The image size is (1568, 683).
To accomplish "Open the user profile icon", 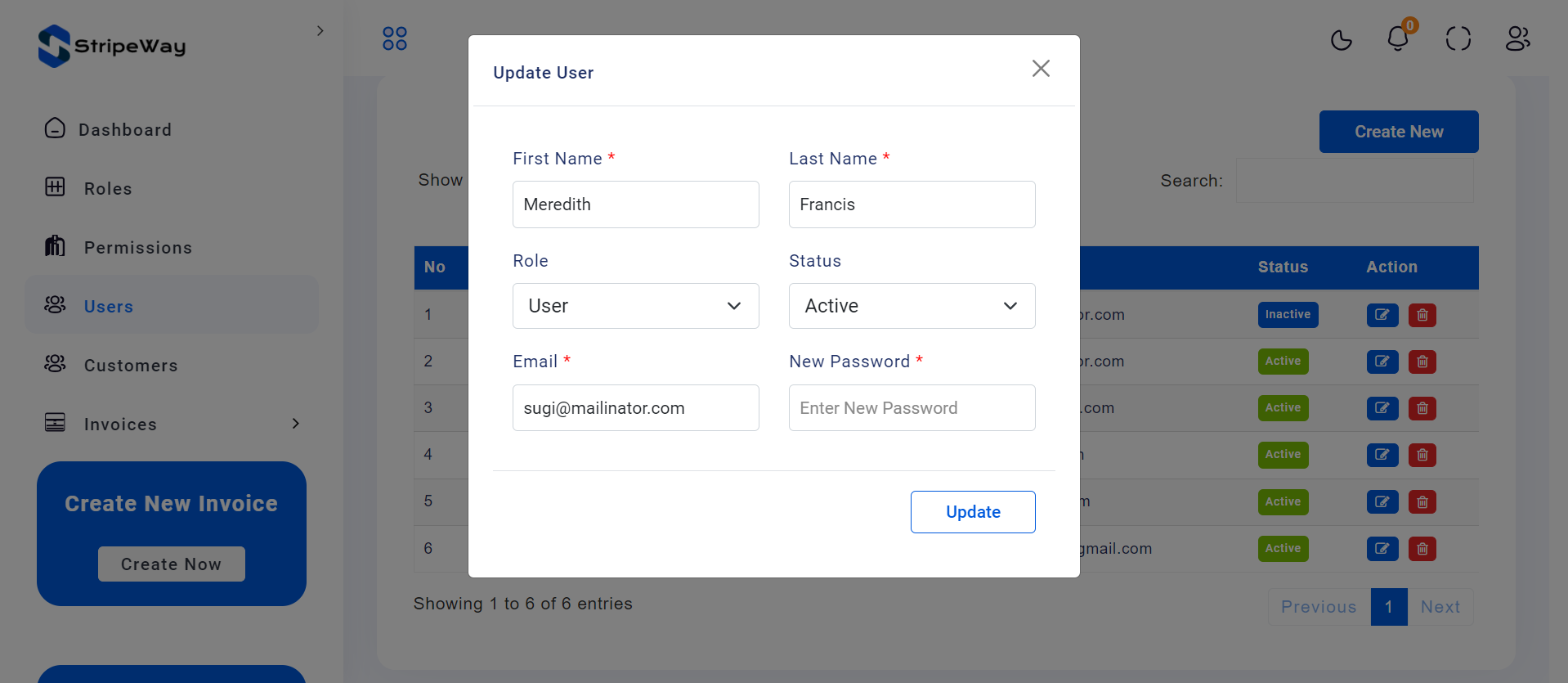I will click(1518, 38).
